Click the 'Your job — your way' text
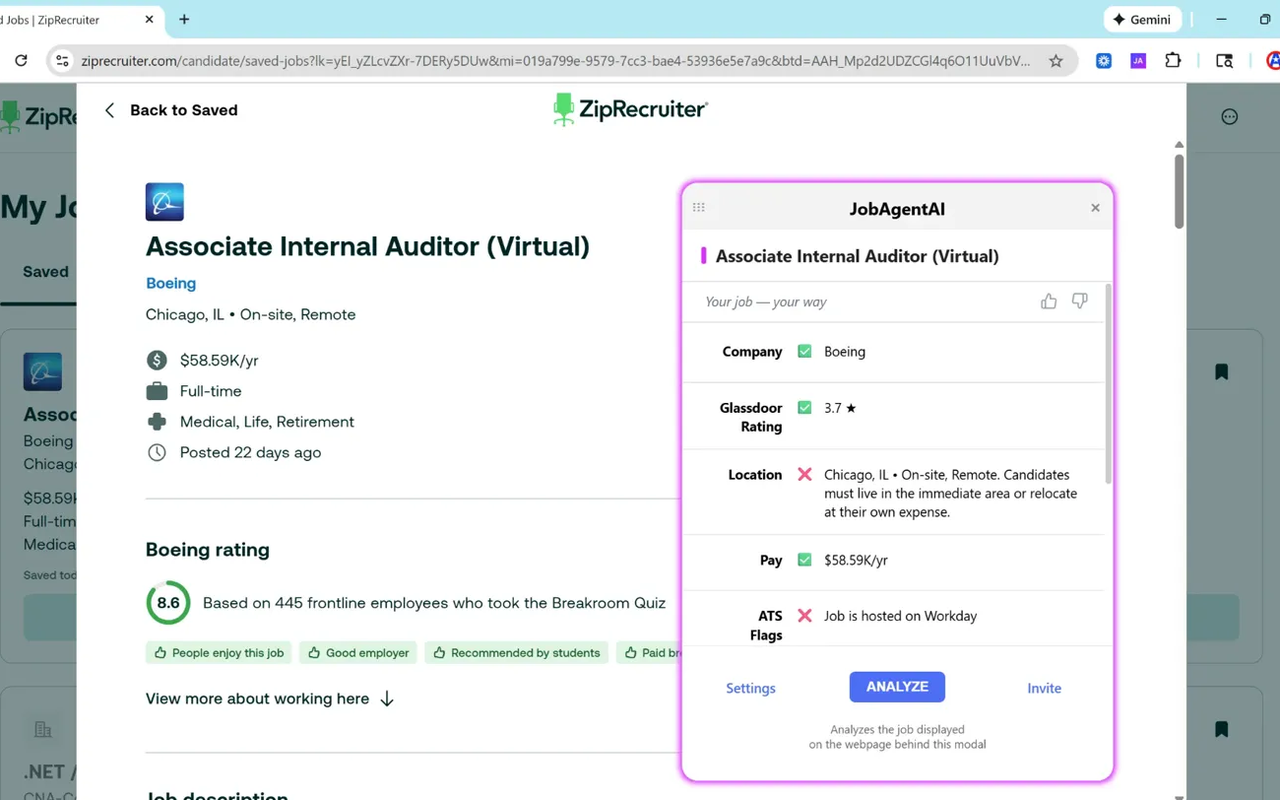Screen dimensions: 1280x800 (x=766, y=302)
